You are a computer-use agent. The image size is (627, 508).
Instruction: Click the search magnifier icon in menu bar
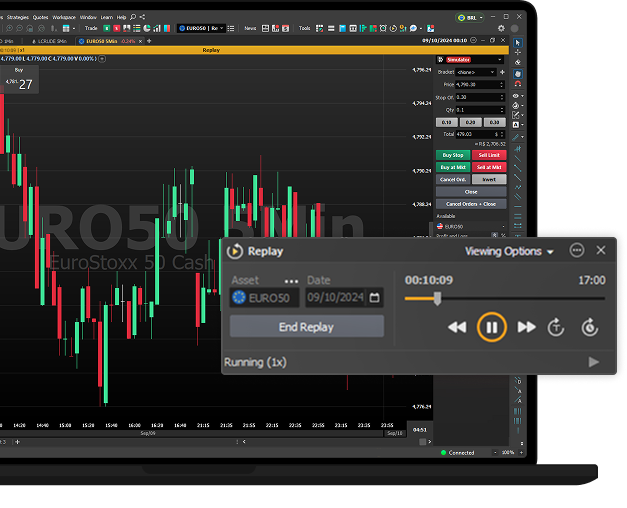pos(133,17)
